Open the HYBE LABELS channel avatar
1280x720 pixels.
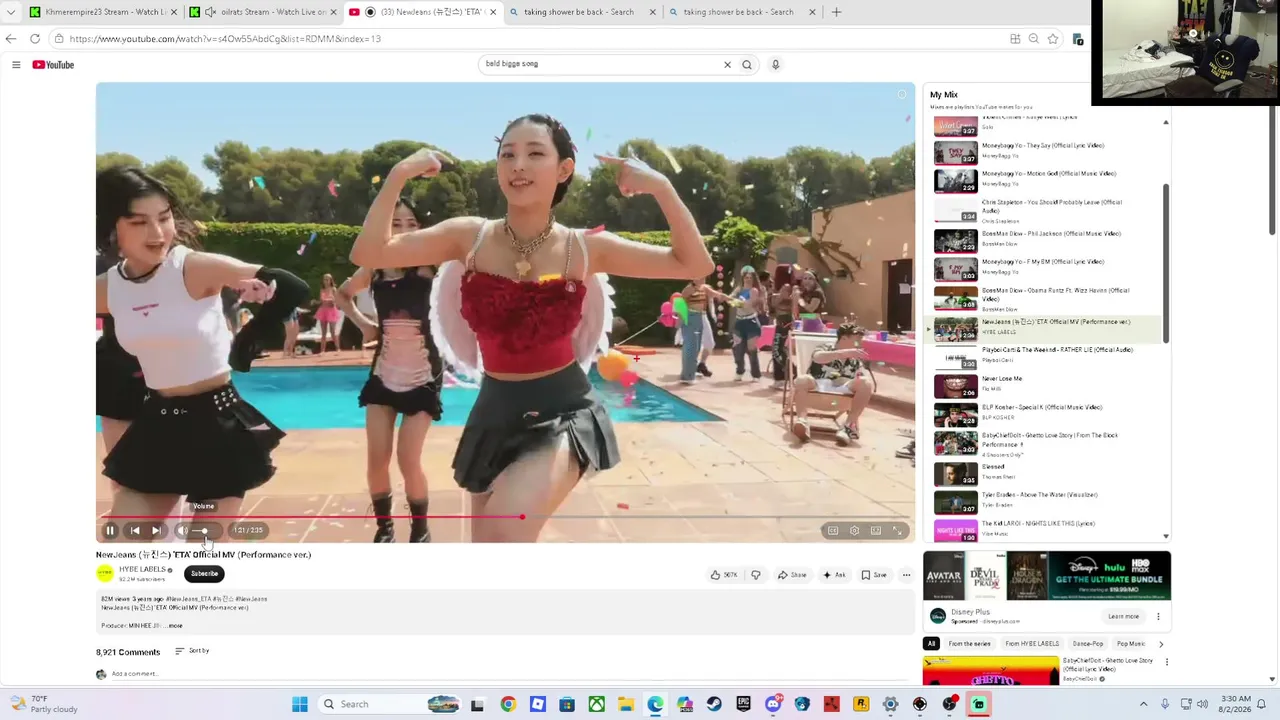[105, 573]
